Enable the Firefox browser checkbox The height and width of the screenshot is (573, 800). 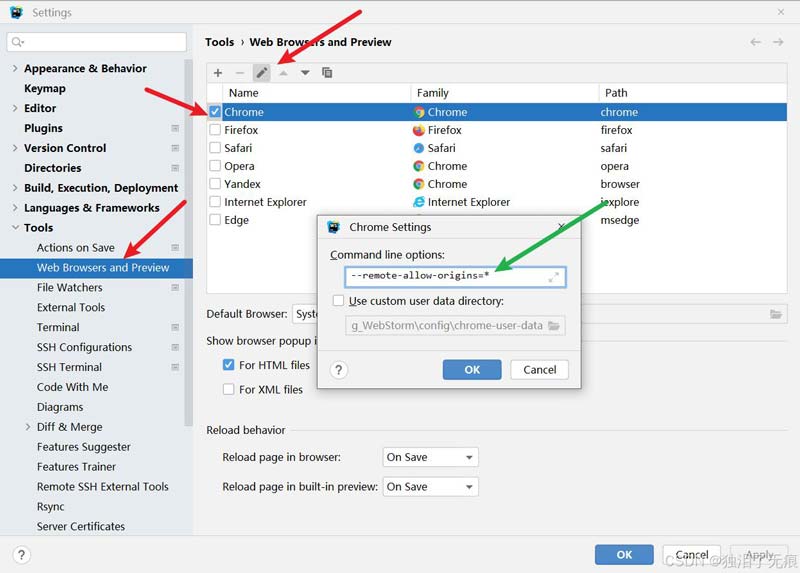click(215, 130)
